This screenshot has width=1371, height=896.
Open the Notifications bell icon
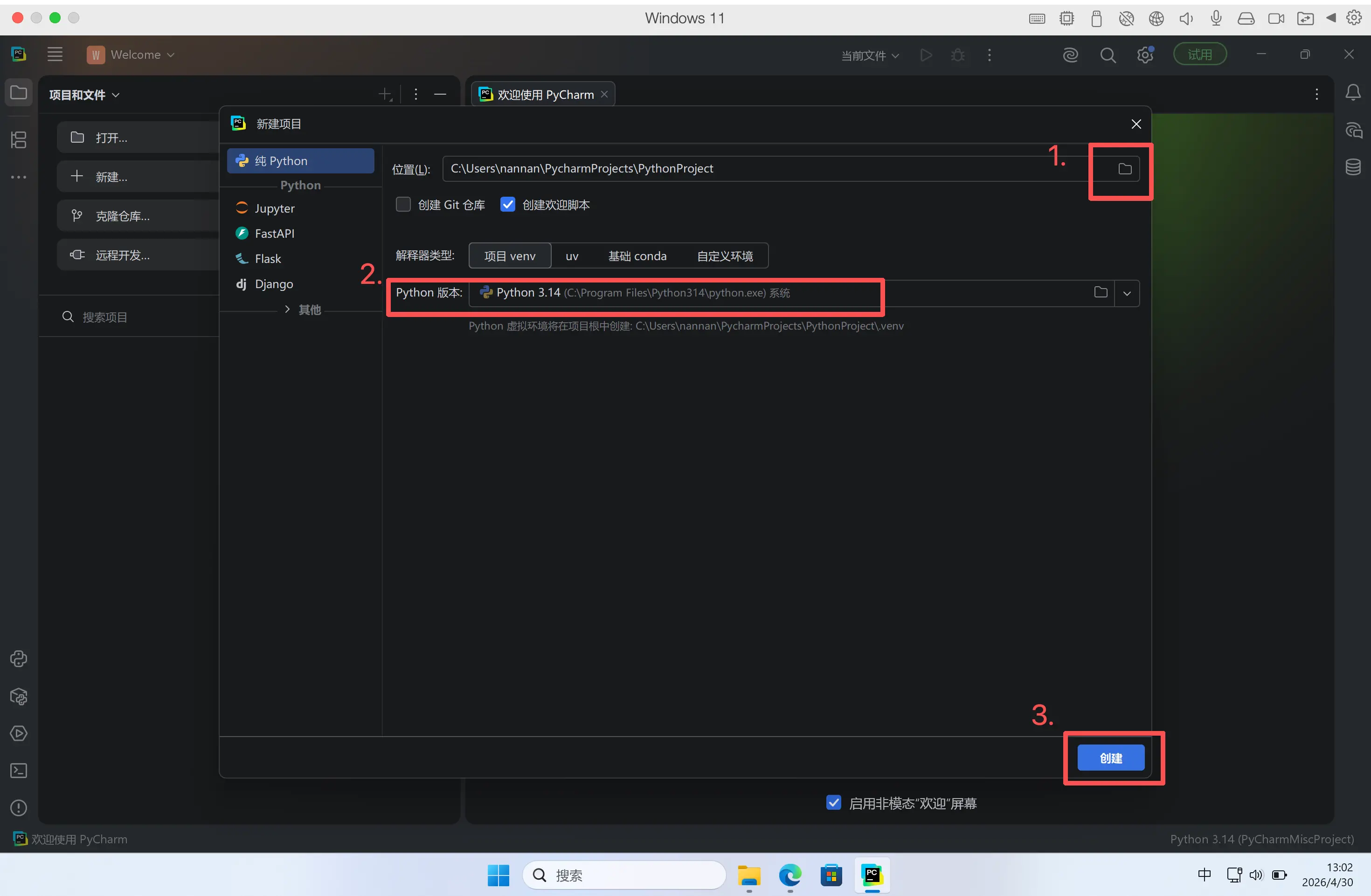click(x=1353, y=92)
